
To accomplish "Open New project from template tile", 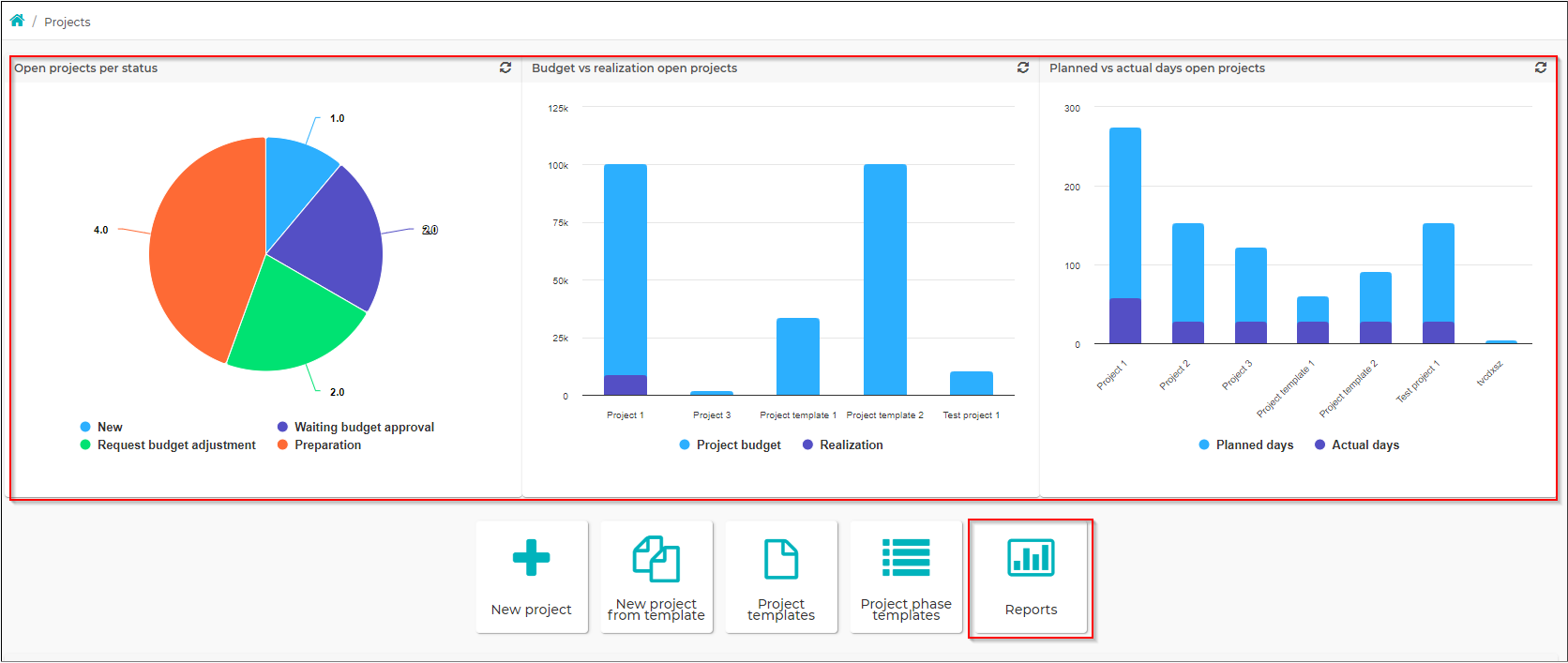I will tap(656, 577).
